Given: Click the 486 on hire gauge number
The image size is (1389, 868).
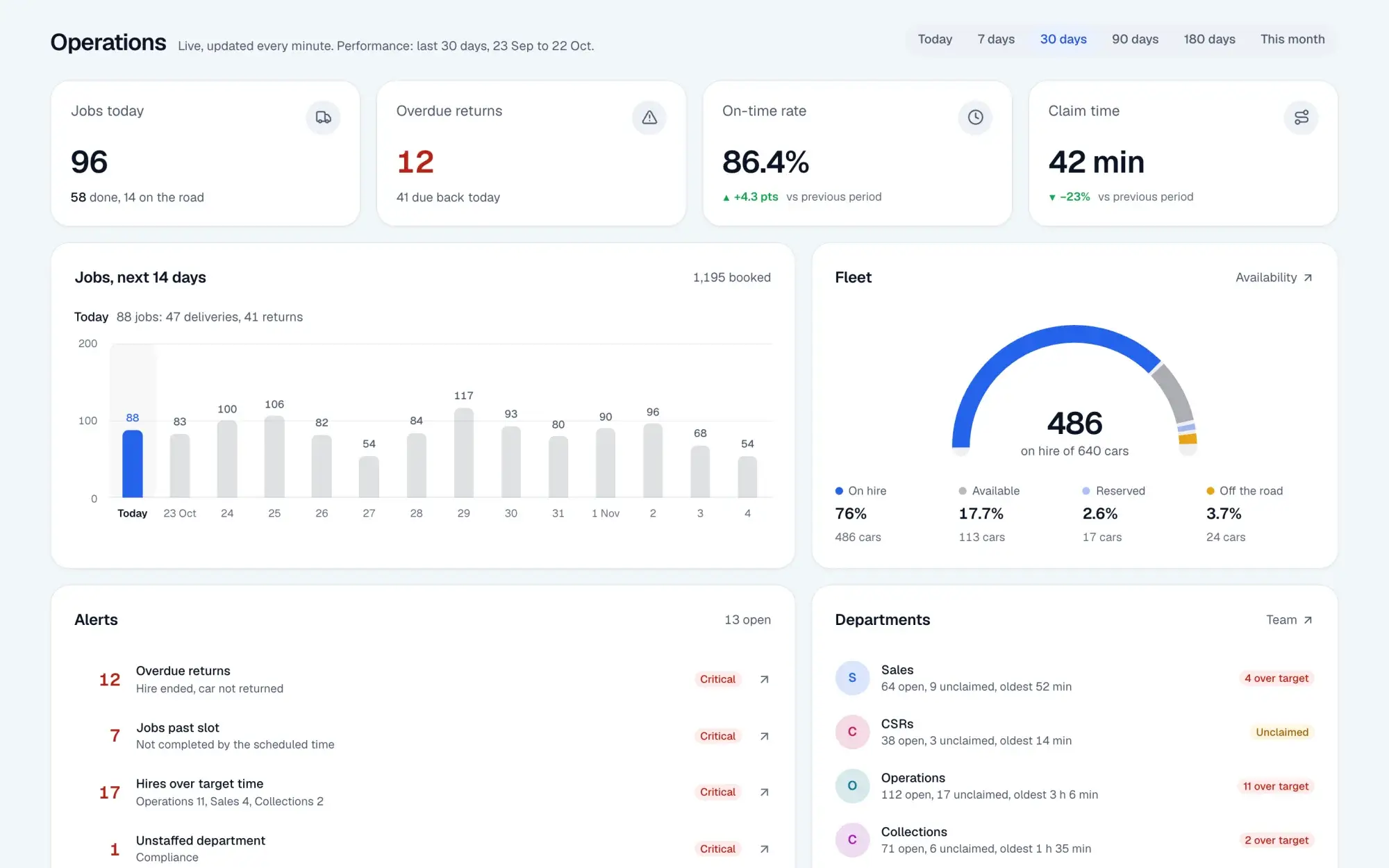Looking at the screenshot, I should (1074, 424).
